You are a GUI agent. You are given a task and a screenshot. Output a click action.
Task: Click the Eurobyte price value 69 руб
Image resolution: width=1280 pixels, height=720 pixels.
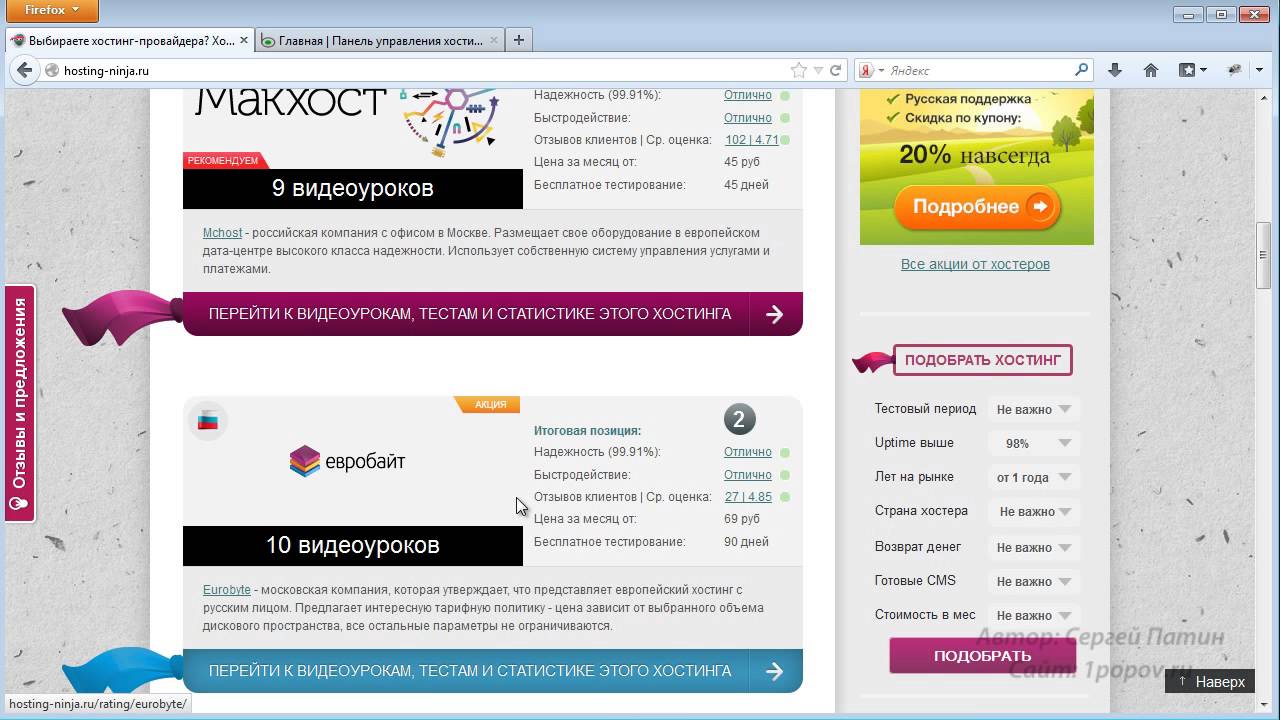coord(742,519)
